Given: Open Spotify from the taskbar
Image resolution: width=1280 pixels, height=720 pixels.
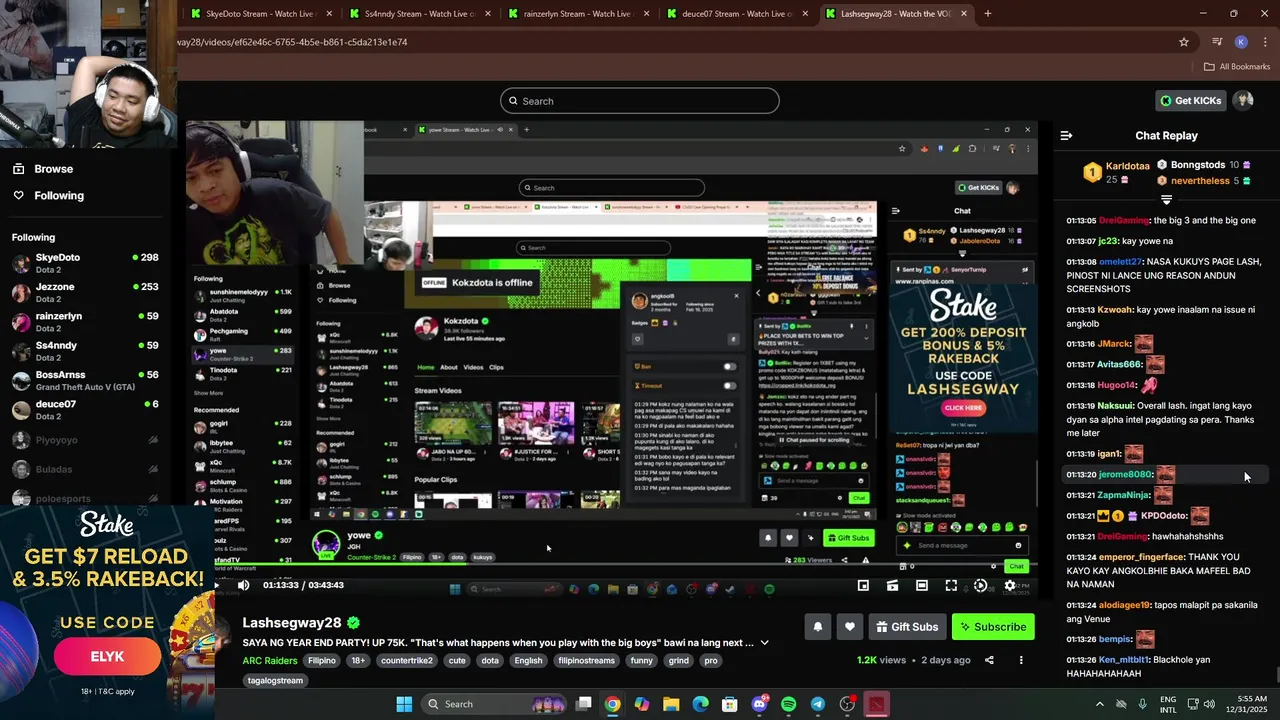Looking at the screenshot, I should click(788, 704).
